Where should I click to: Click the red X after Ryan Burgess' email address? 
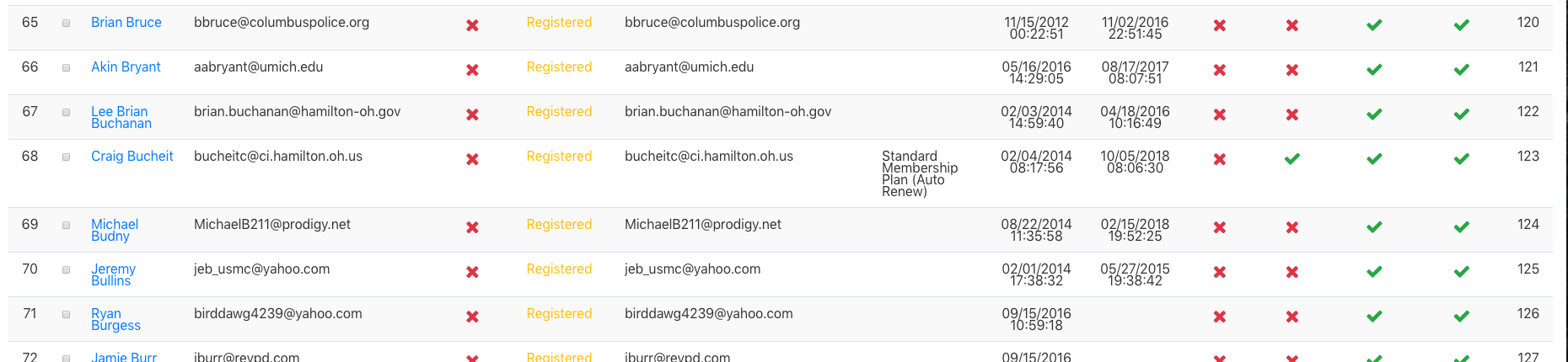[x=472, y=317]
